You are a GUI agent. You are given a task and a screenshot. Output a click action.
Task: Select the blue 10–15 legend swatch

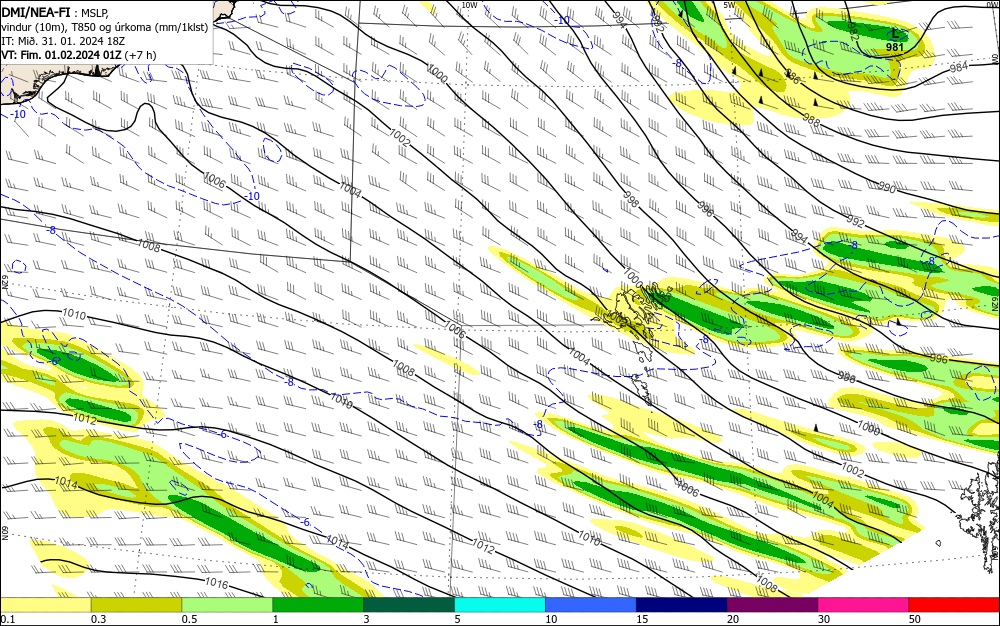[591, 605]
